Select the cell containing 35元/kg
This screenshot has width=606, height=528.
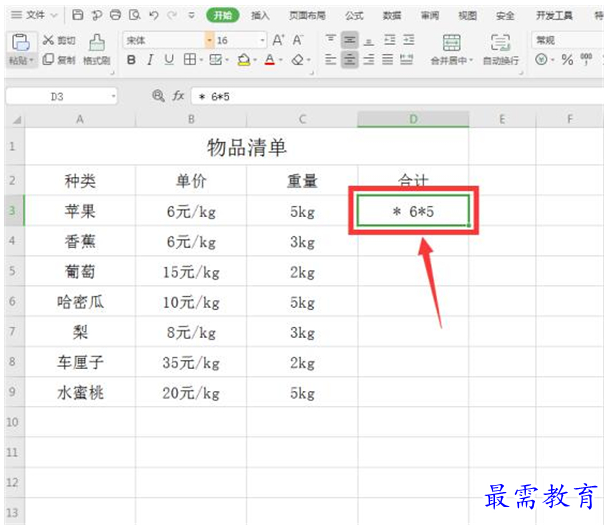[191, 362]
